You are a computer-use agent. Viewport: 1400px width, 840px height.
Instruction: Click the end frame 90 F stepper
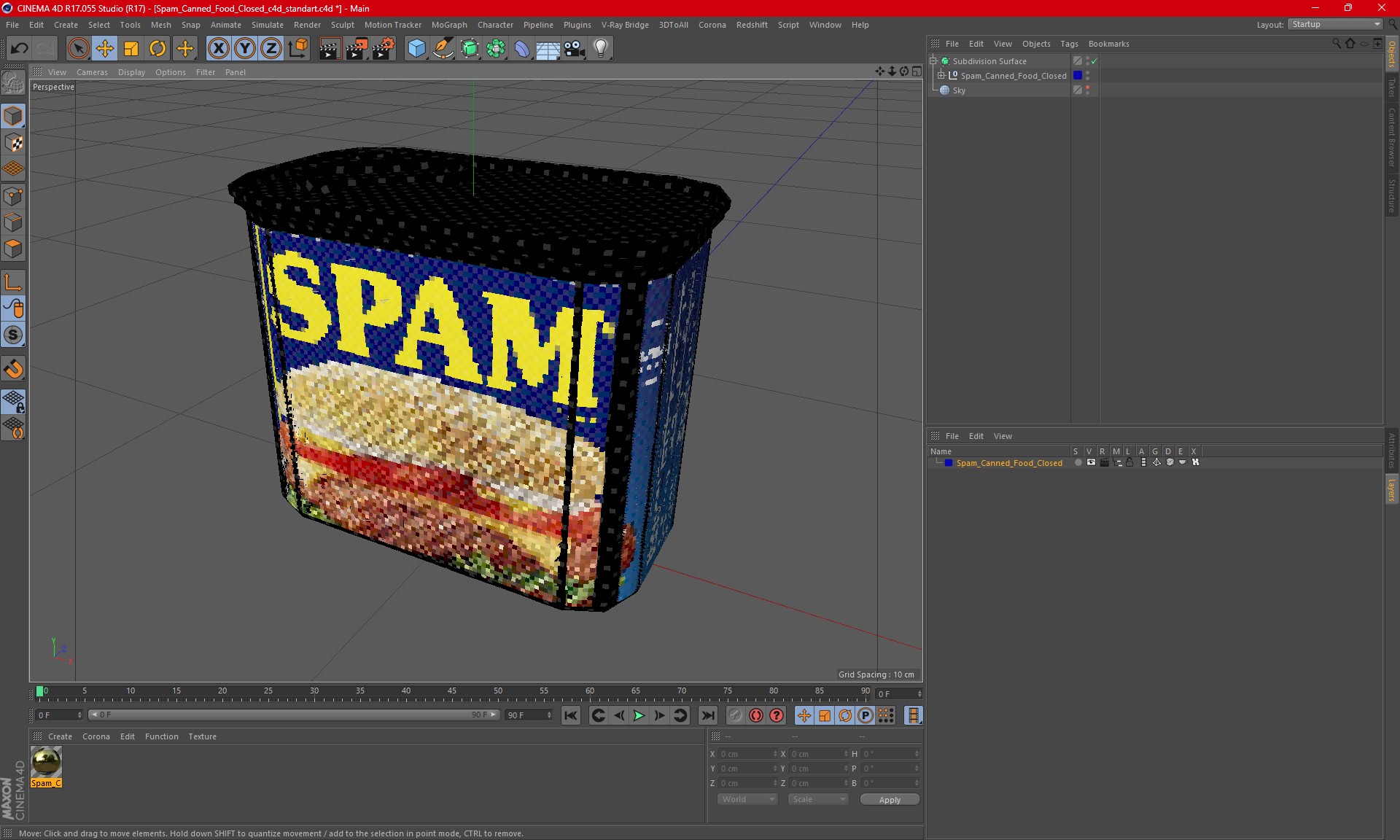548,715
